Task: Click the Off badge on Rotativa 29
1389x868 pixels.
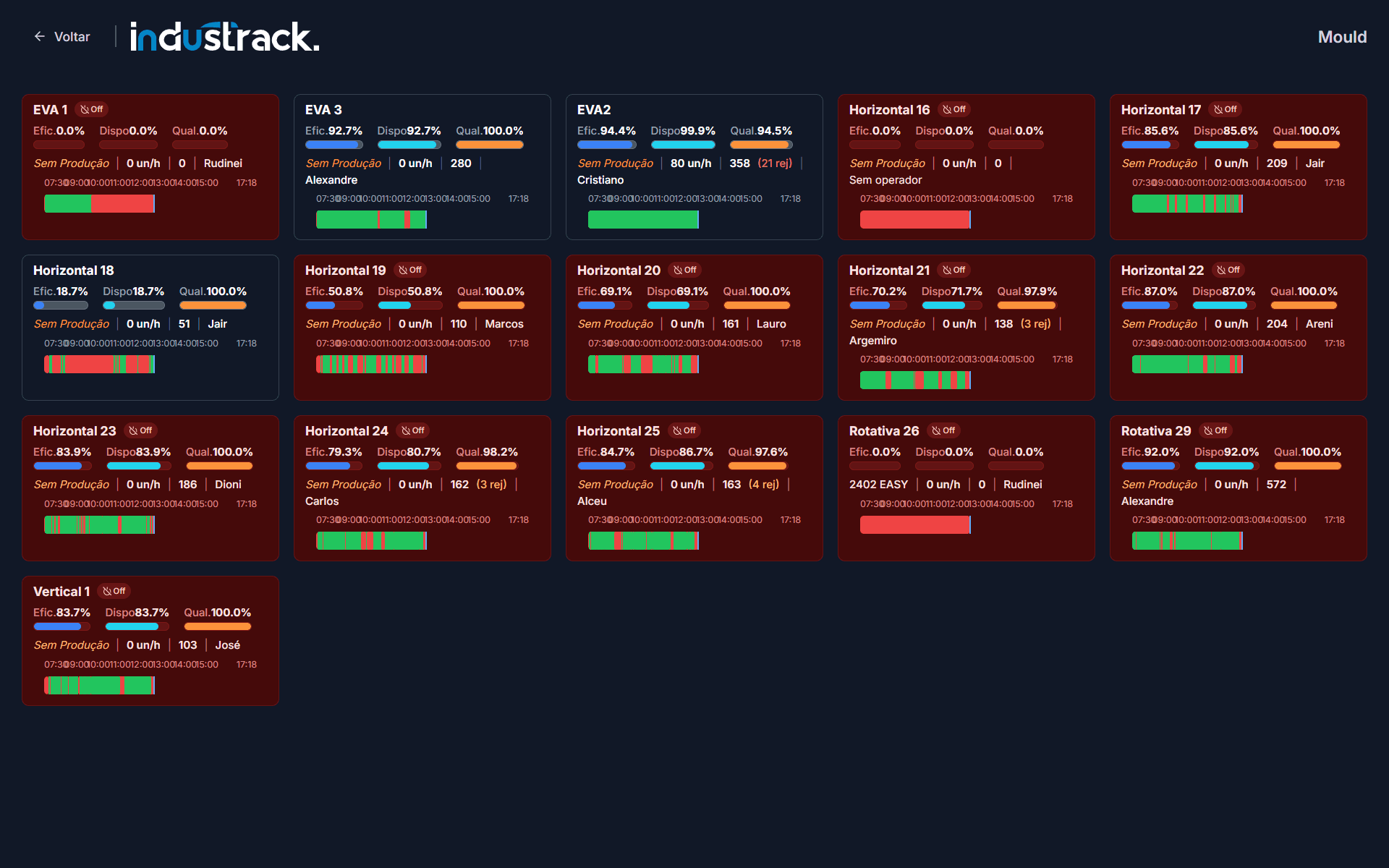Action: click(x=1215, y=430)
